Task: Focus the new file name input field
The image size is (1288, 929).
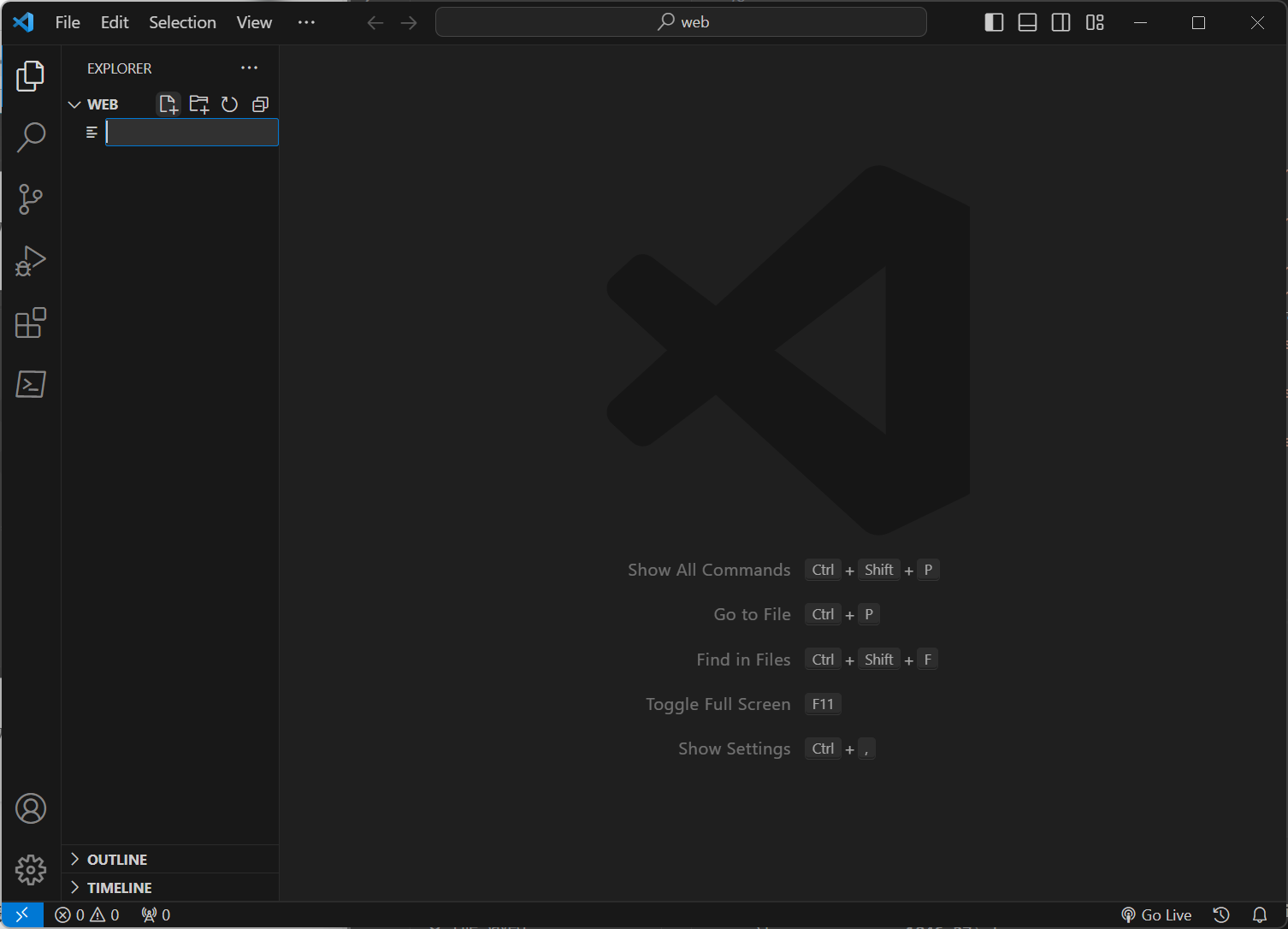Action: 192,132
